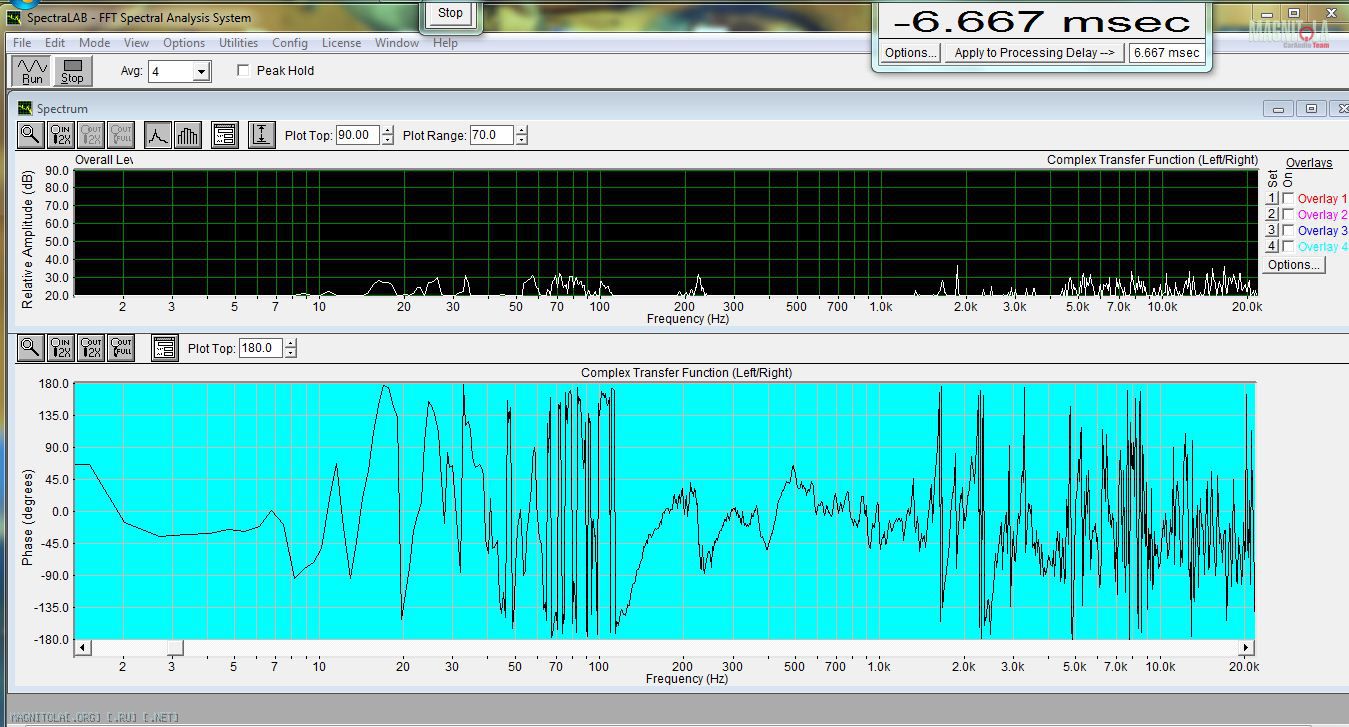Open the Config menu

290,43
